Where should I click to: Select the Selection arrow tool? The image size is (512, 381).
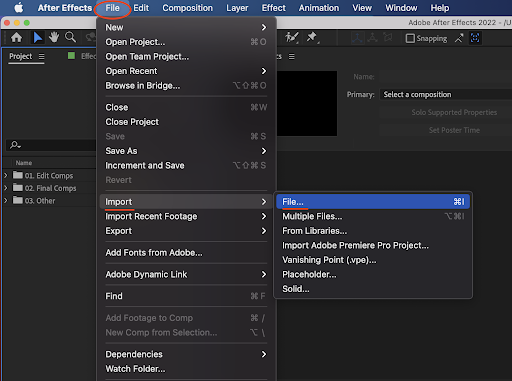38,38
